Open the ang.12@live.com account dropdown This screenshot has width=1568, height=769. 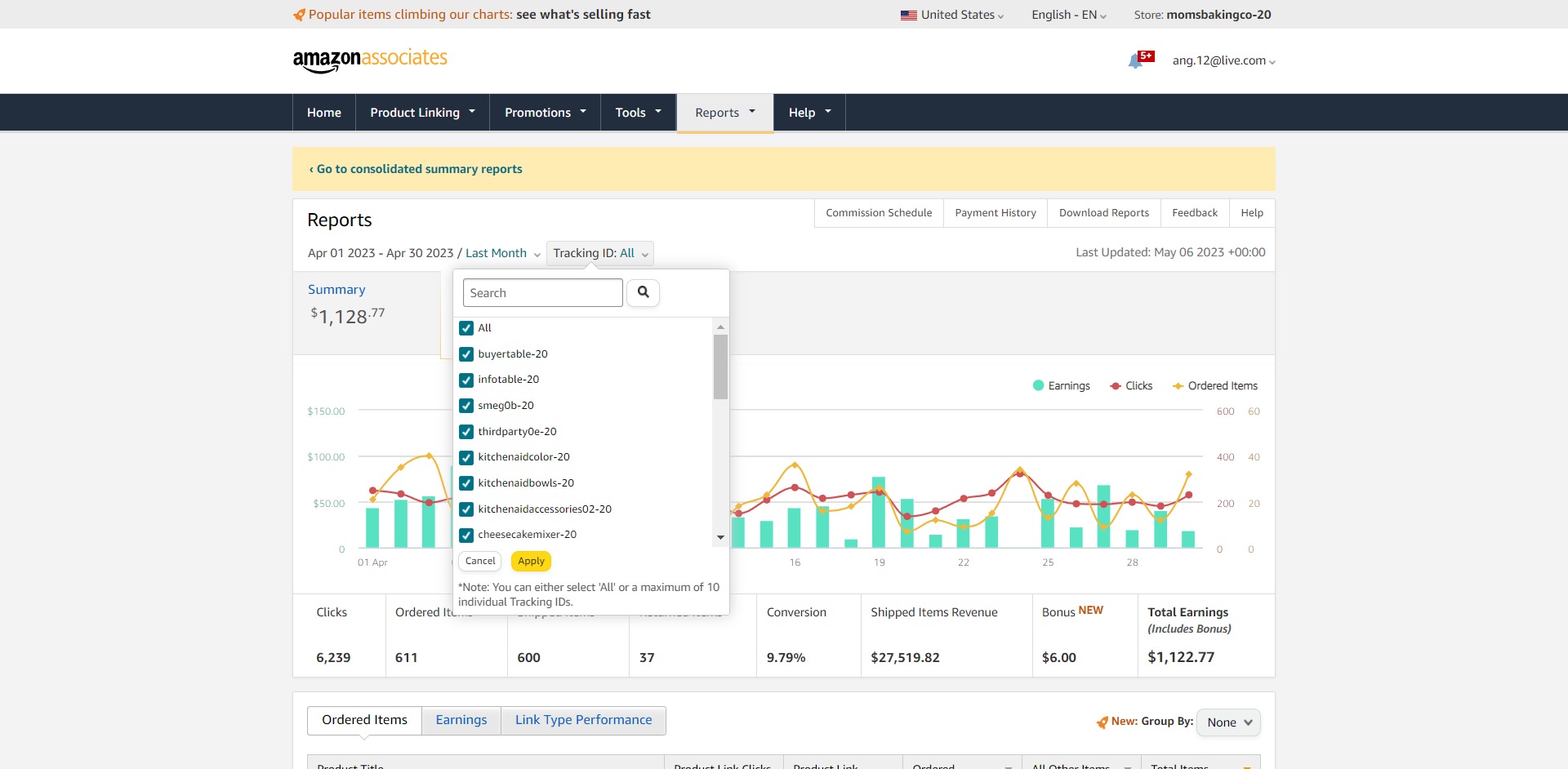(x=1223, y=60)
